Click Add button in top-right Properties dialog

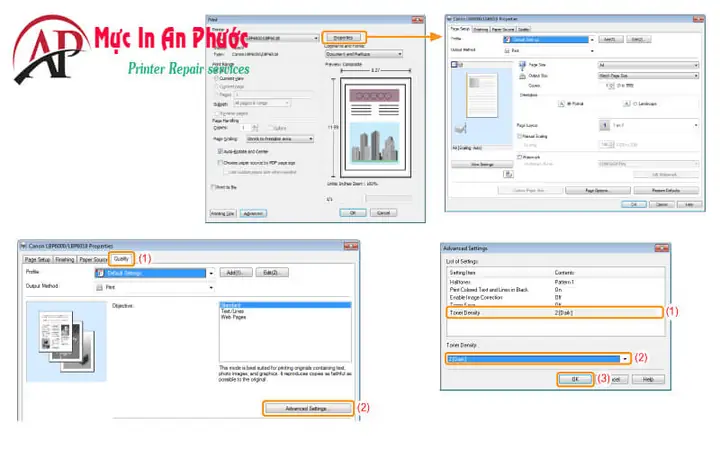click(610, 39)
